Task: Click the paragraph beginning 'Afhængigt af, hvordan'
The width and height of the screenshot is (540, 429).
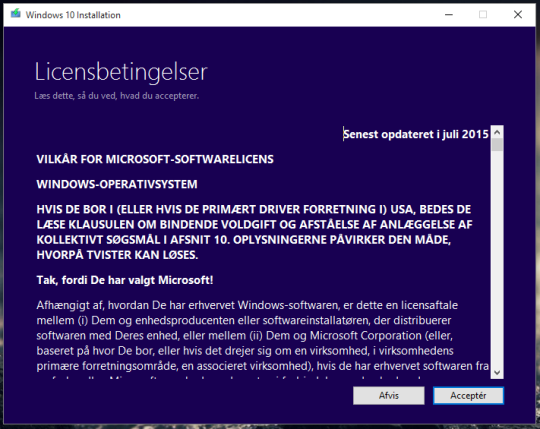Action: [x=262, y=335]
